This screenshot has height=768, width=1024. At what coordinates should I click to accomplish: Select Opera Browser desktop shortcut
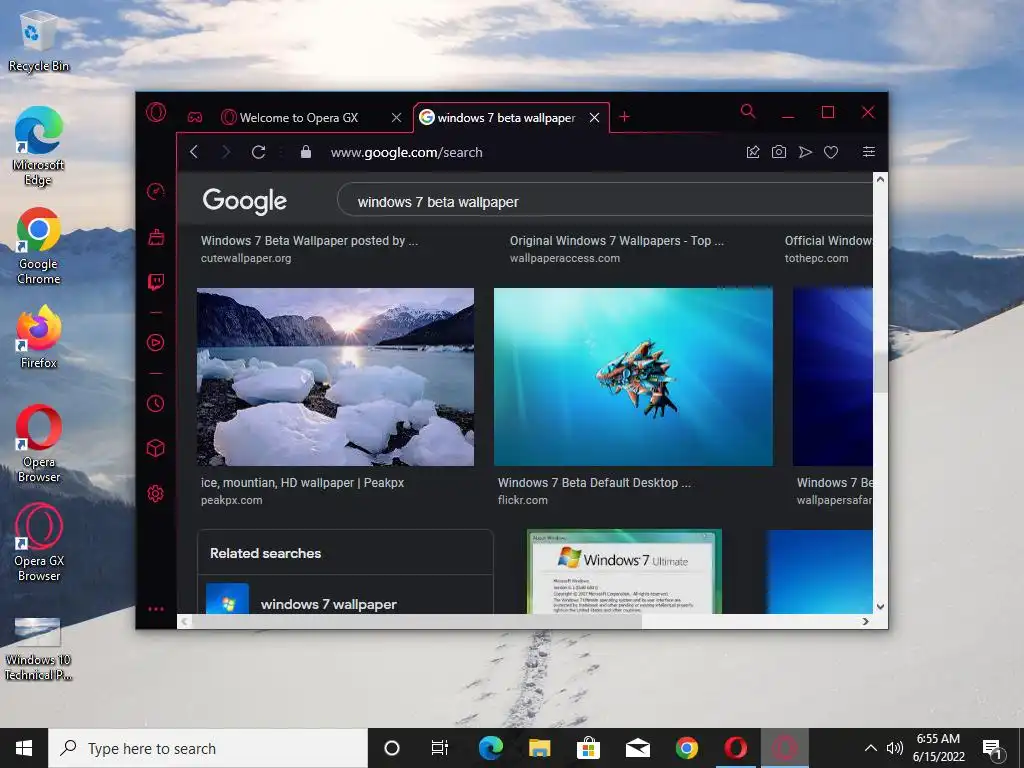pyautogui.click(x=39, y=444)
